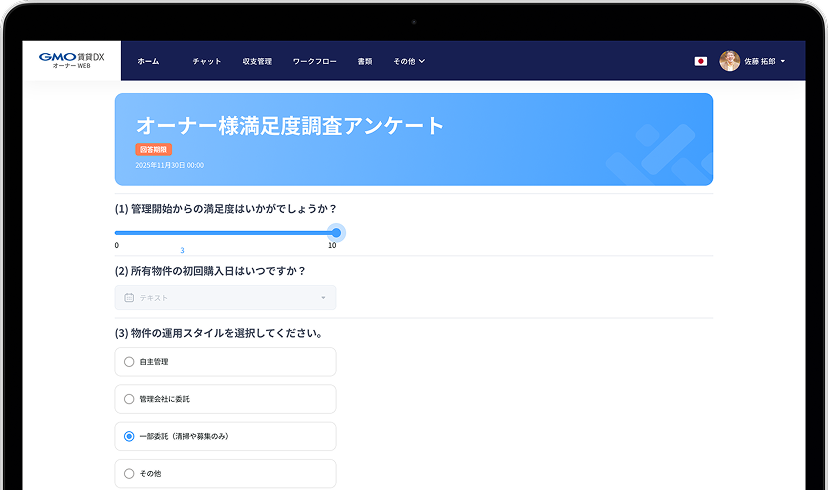Image resolution: width=828 pixels, height=490 pixels.
Task: Click the user profile avatar
Action: point(730,61)
